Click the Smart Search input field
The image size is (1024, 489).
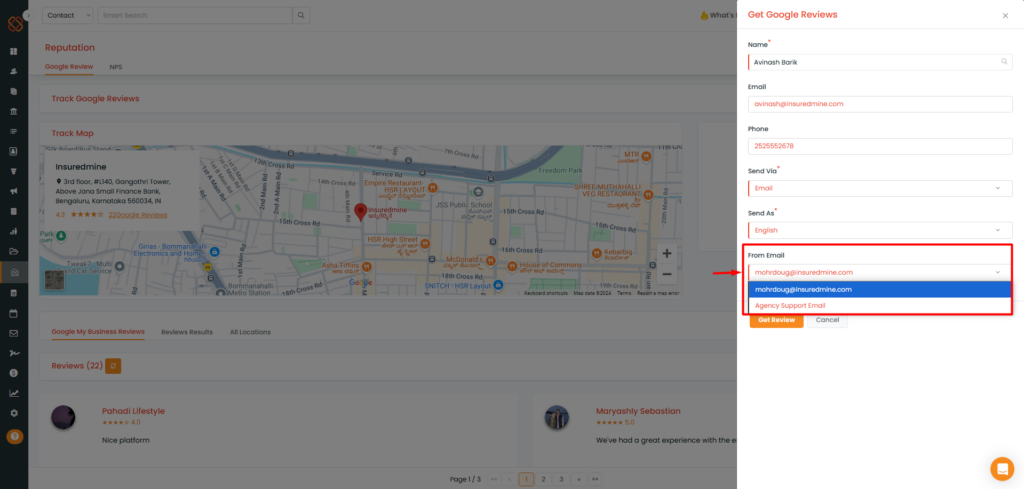[x=195, y=15]
